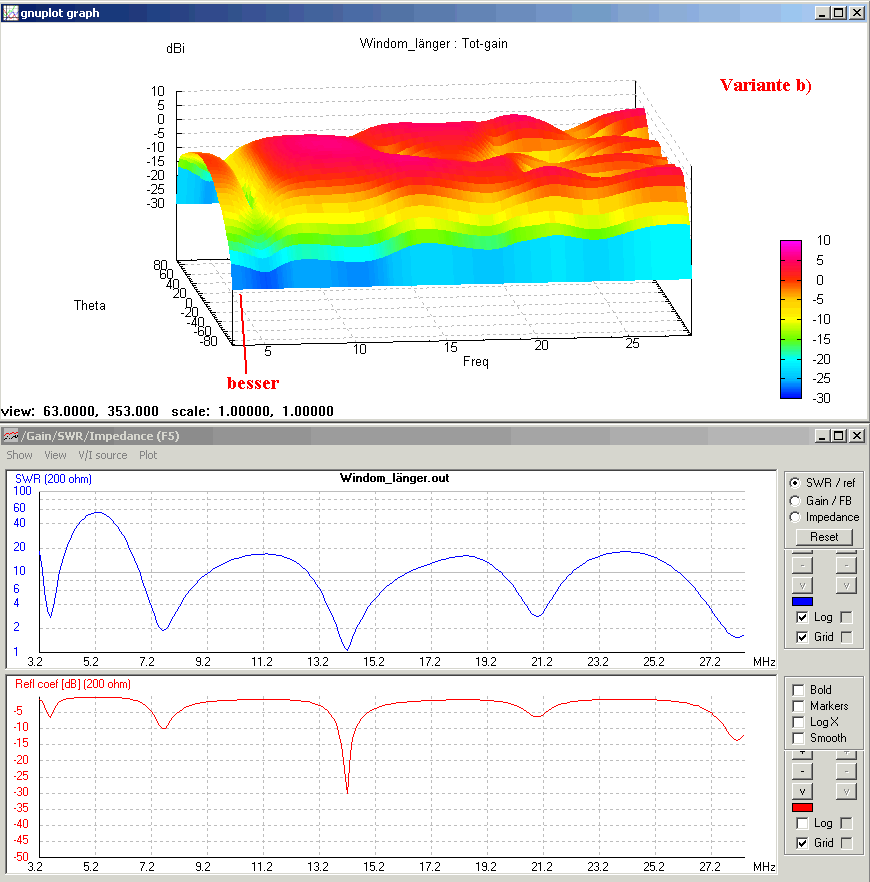The image size is (870, 882).
Task: Toggle Log checkbox under the blue swatch
Action: [x=803, y=617]
